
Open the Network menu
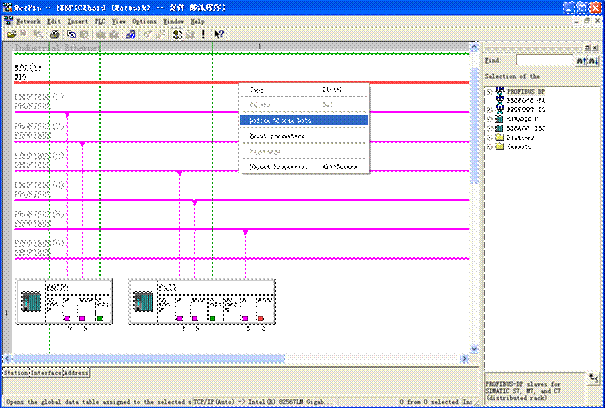pyautogui.click(x=27, y=20)
